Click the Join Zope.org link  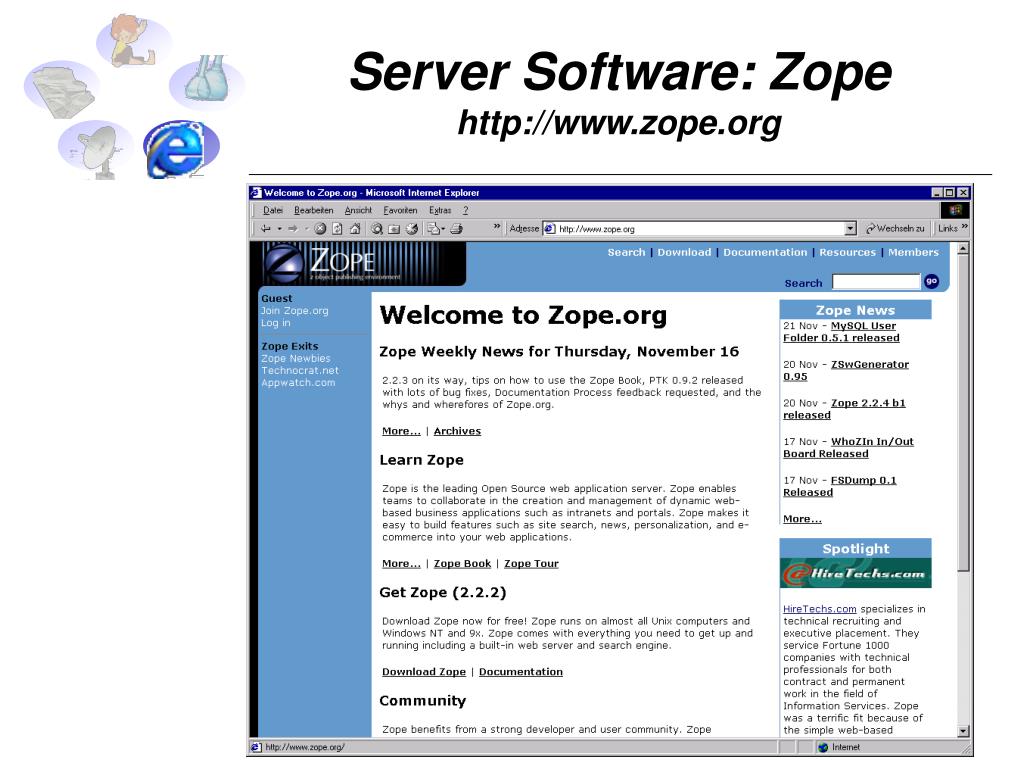point(295,311)
